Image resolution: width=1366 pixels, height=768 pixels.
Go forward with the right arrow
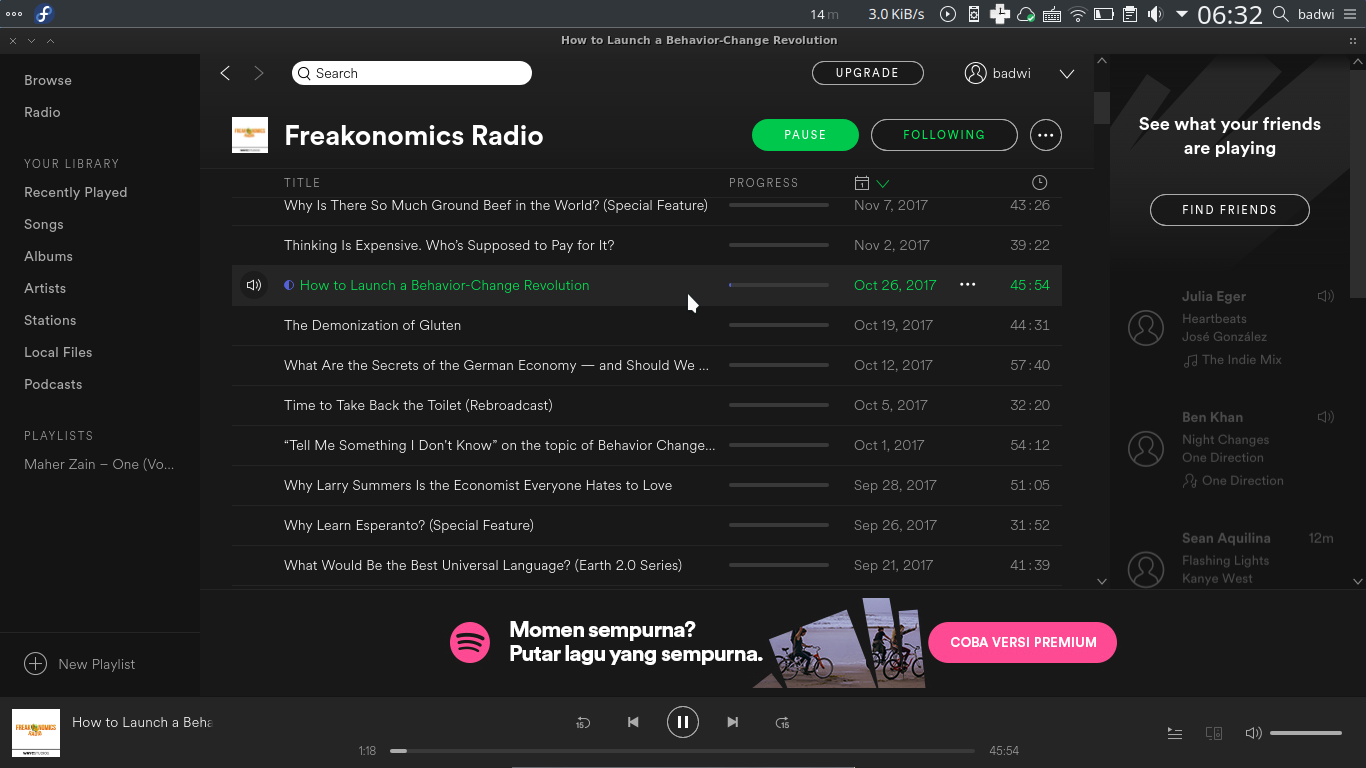[x=259, y=73]
